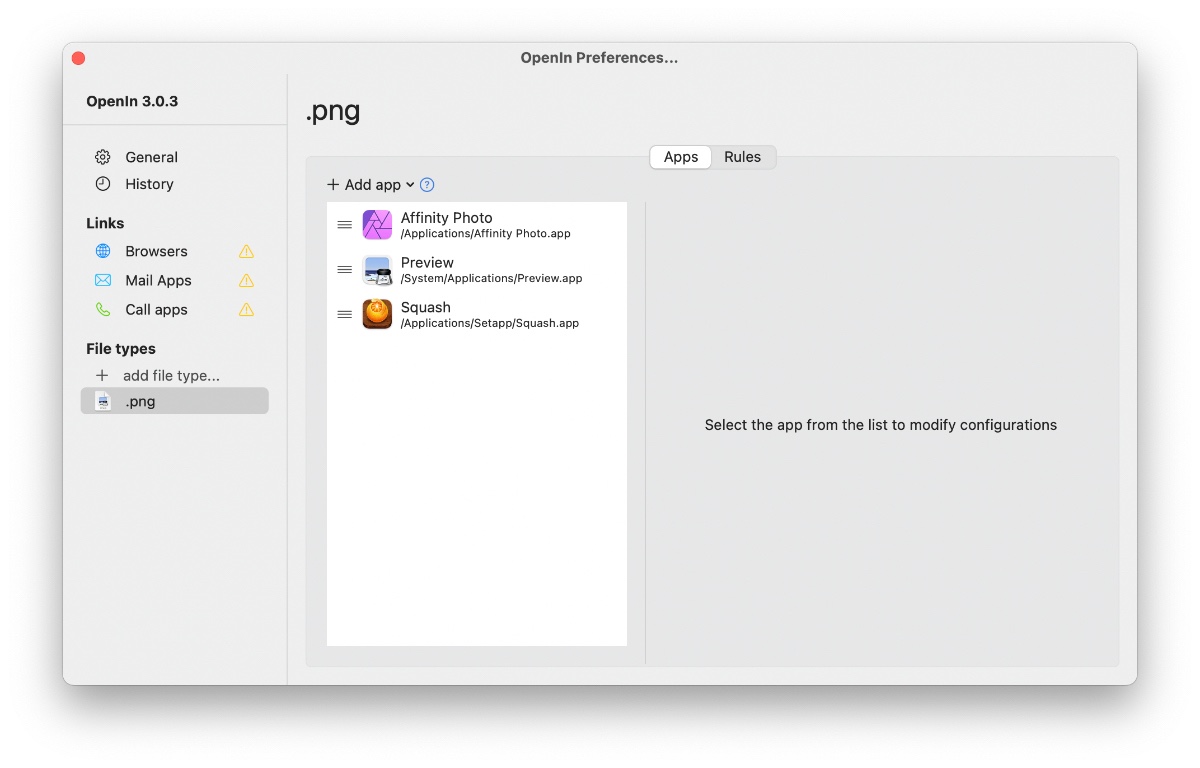Select Mail Apps in the sidebar
1200x768 pixels.
pyautogui.click(x=158, y=280)
